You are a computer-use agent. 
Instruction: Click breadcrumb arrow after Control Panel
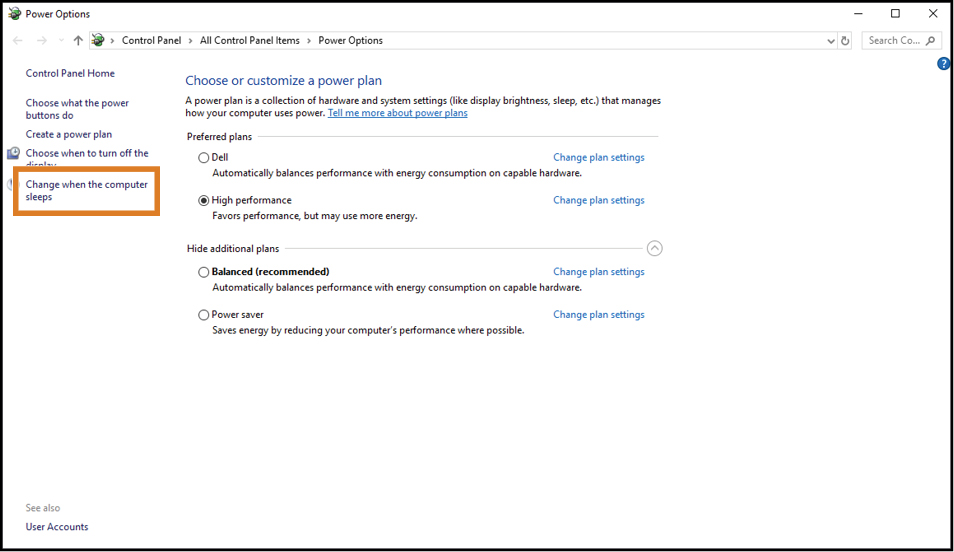190,41
